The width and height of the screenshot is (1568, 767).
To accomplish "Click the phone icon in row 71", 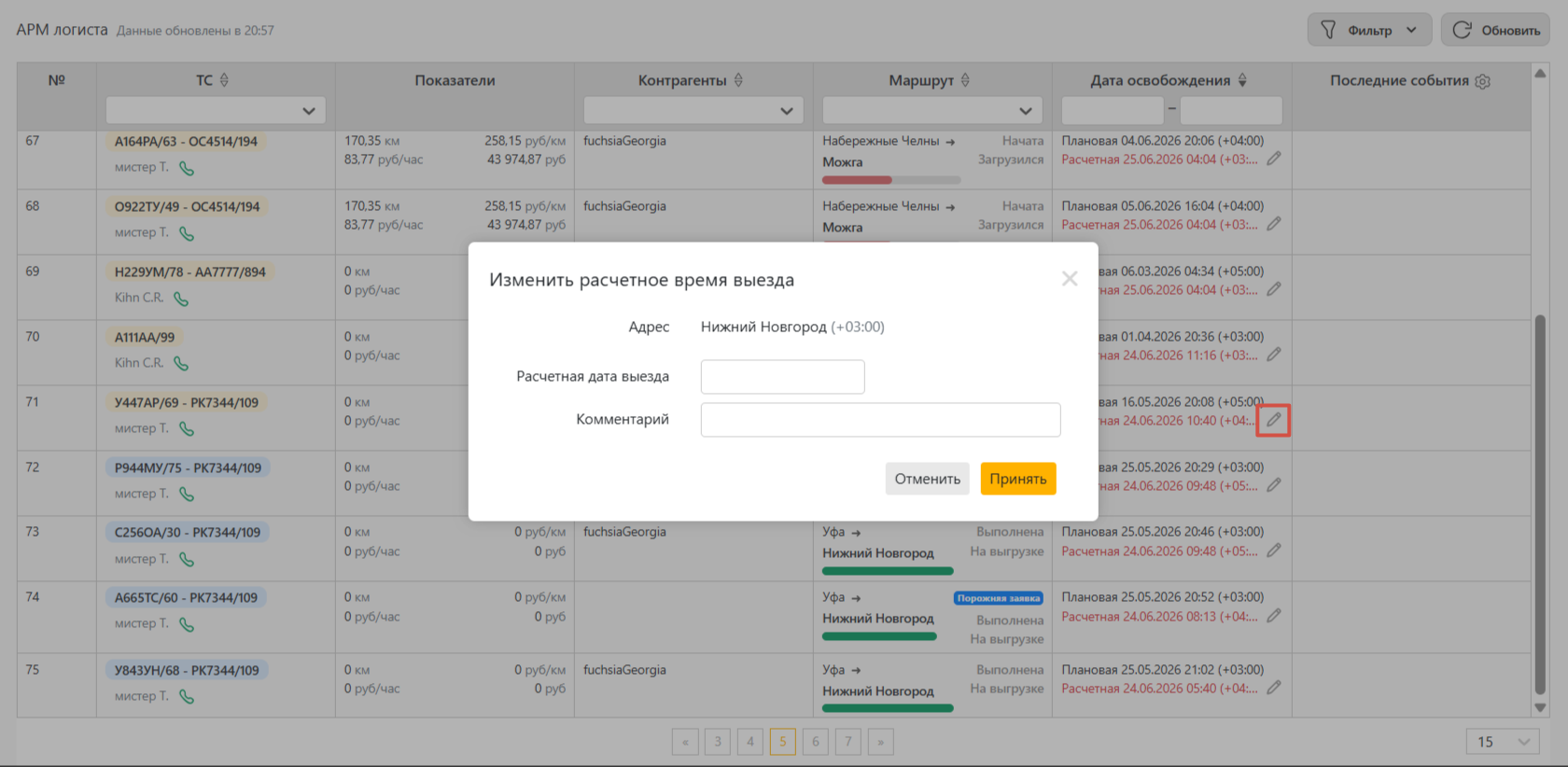I will pos(187,429).
